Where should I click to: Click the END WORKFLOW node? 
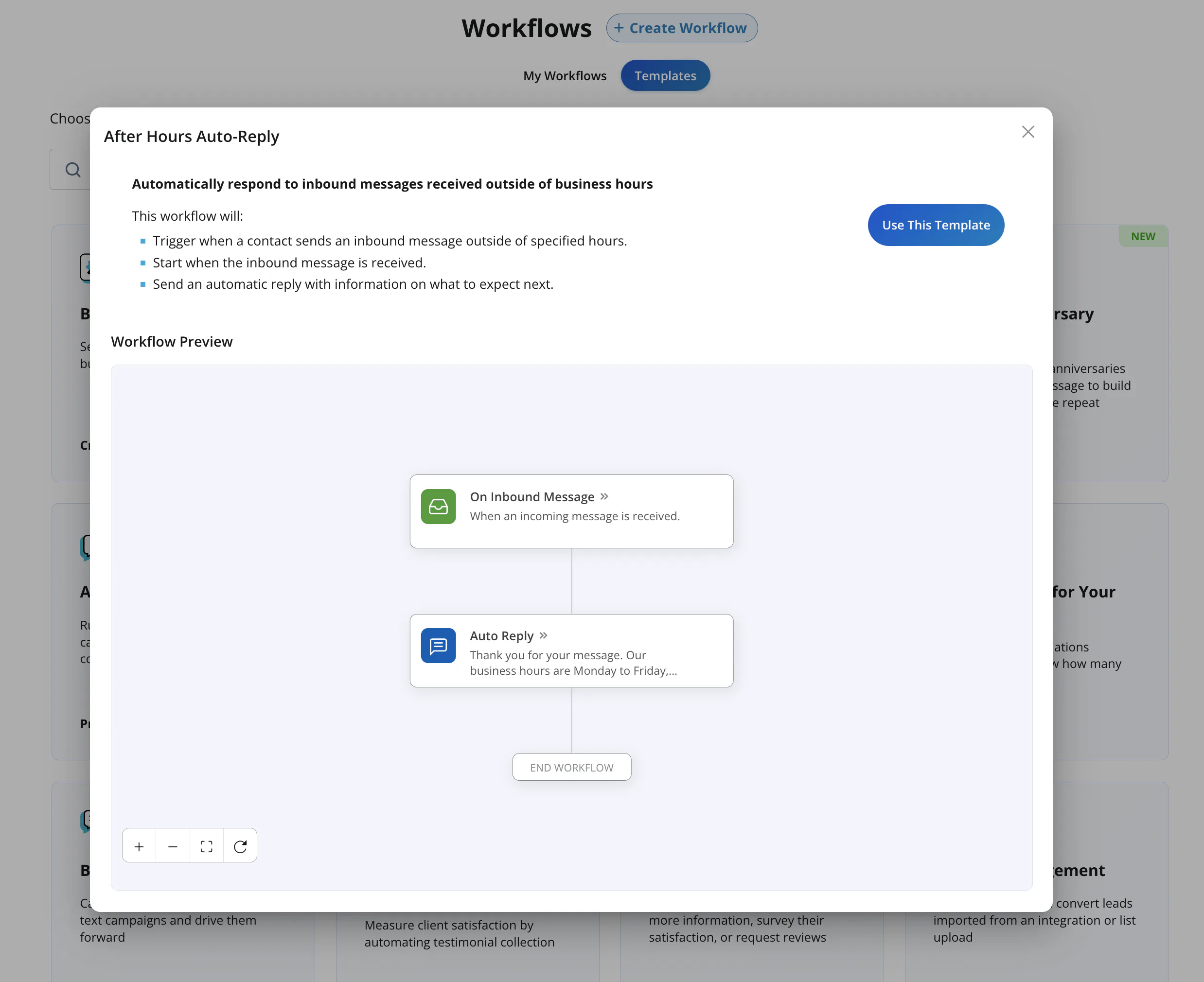(571, 767)
